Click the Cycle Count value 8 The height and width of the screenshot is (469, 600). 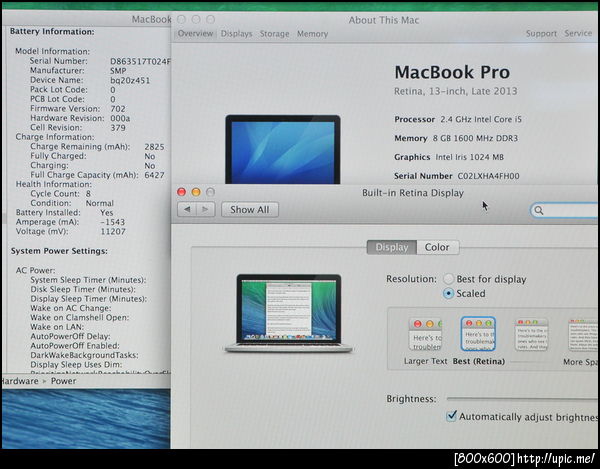[x=88, y=194]
